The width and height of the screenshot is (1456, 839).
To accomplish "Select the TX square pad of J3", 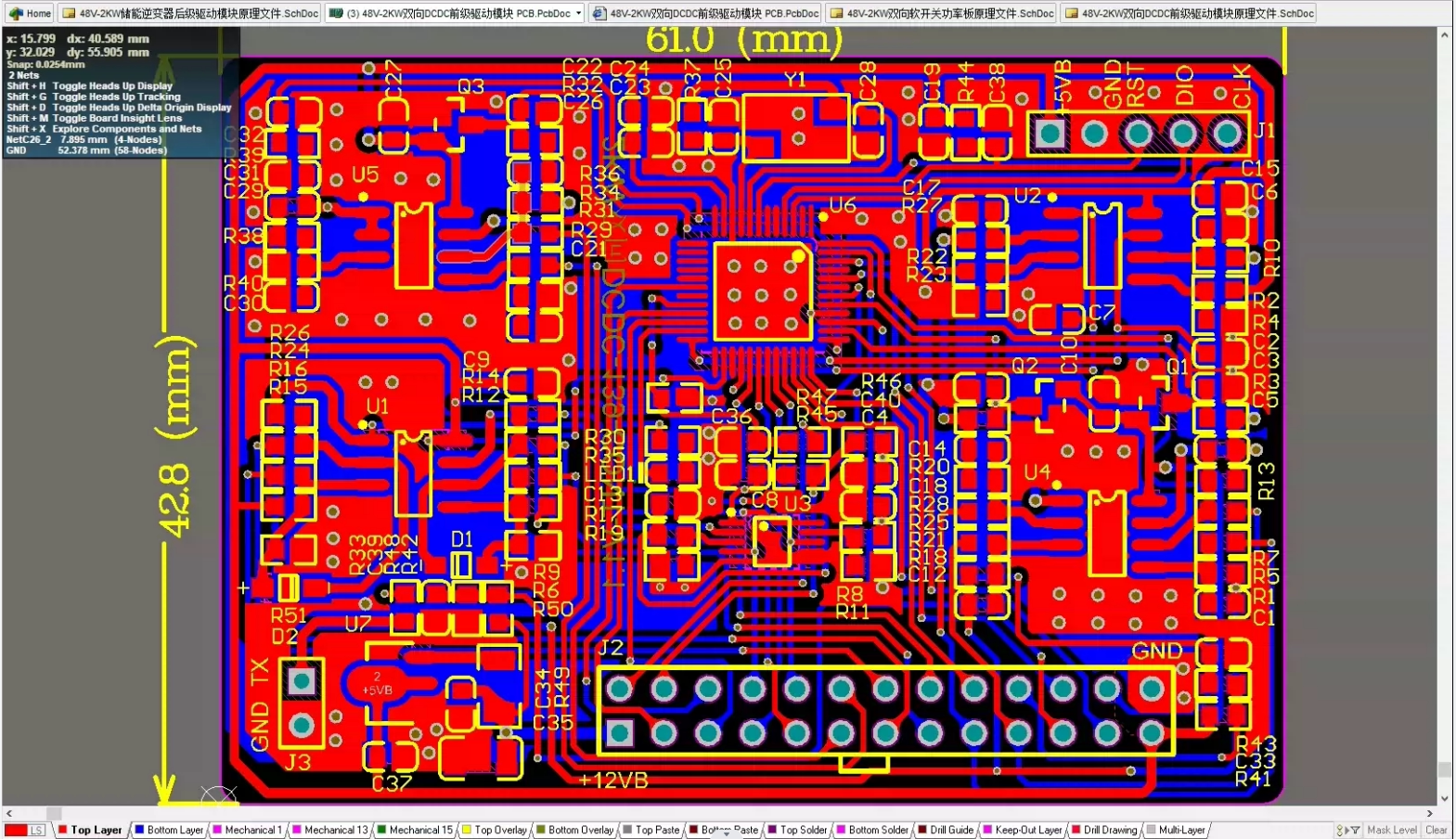I will [x=301, y=682].
